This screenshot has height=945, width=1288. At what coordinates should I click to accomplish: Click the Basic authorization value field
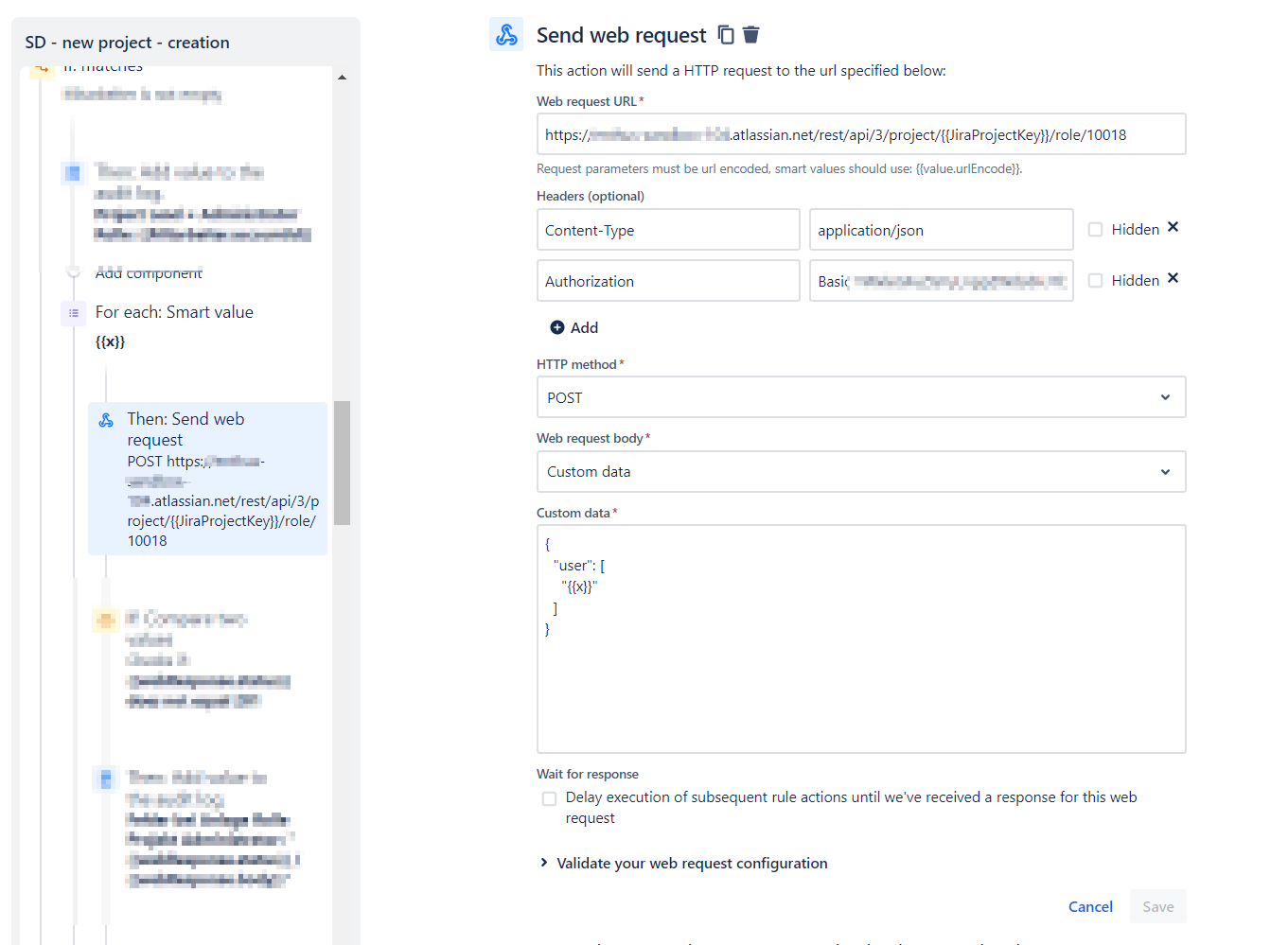click(941, 281)
